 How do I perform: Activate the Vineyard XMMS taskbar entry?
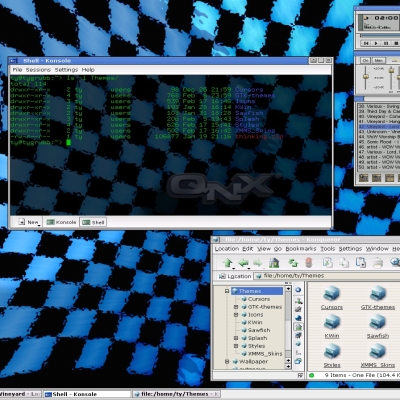pyautogui.click(x=20, y=394)
